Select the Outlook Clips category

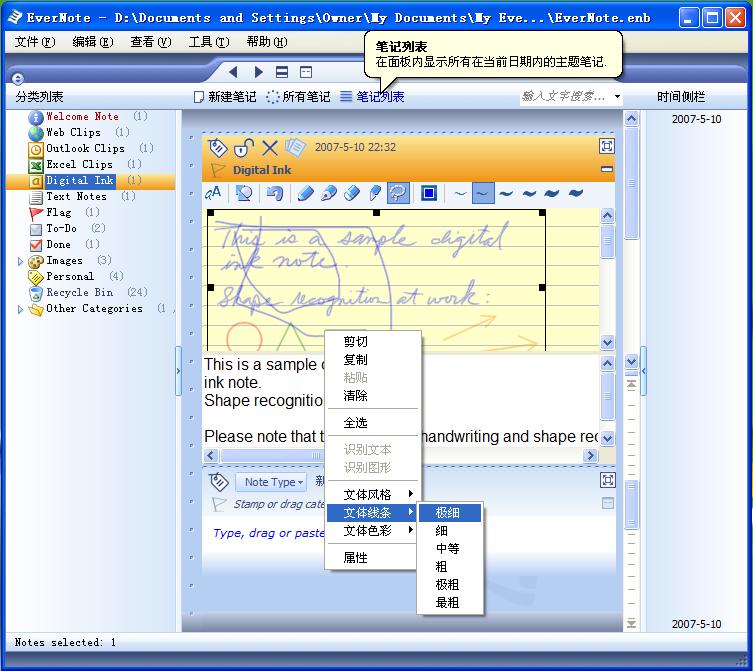(x=85, y=148)
